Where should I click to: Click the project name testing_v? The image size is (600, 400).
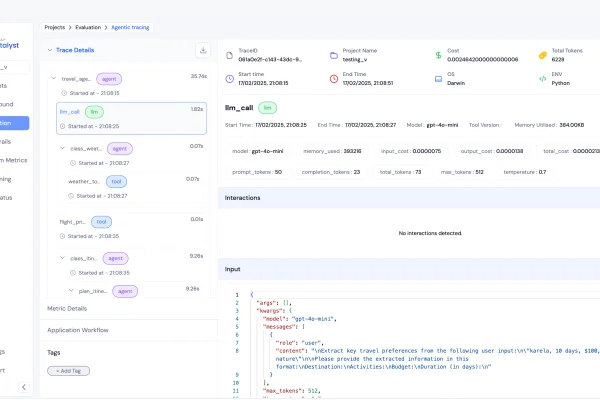click(355, 59)
